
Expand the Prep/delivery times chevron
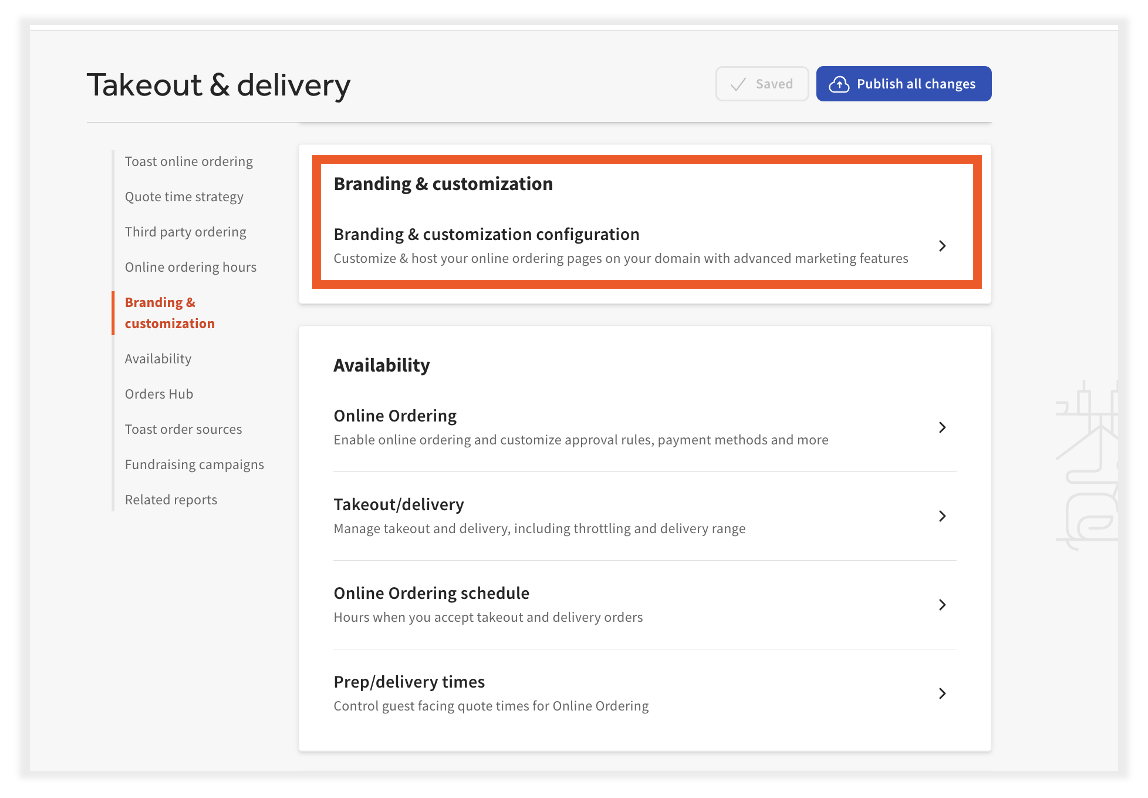pos(941,692)
